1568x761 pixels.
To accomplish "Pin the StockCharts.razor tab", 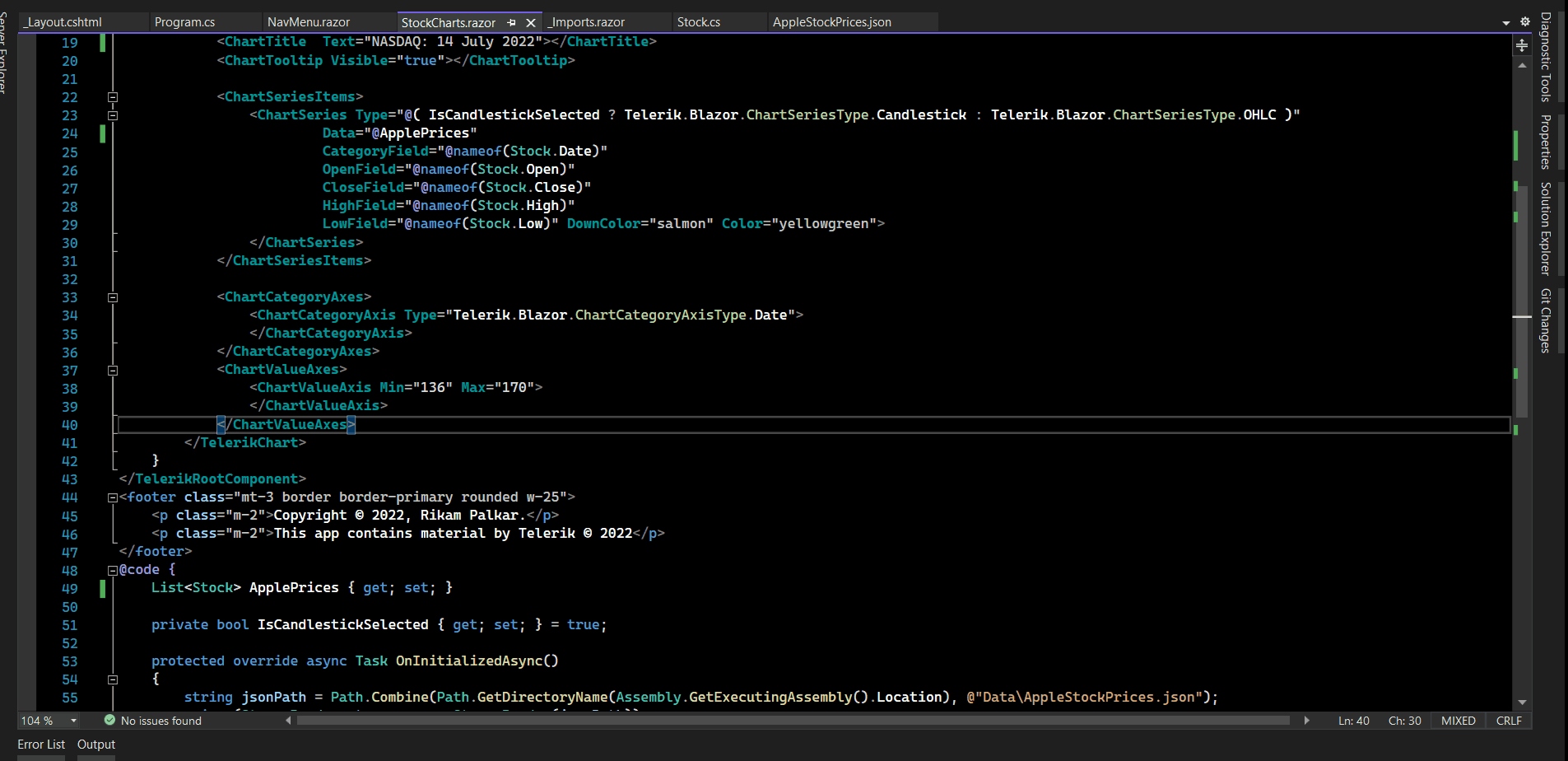I will [512, 22].
